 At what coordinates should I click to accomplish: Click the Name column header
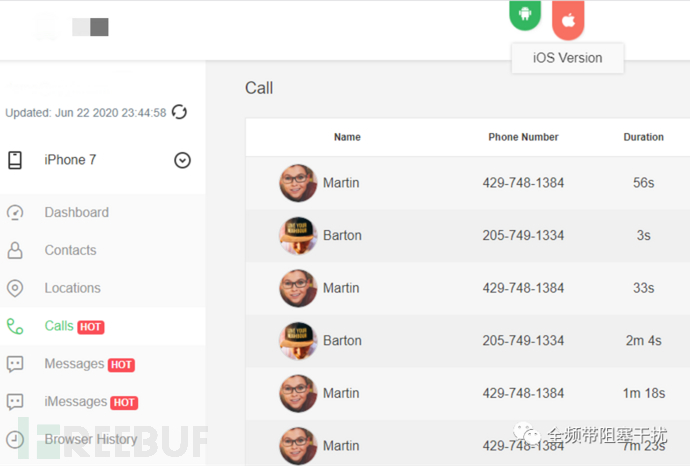(347, 137)
